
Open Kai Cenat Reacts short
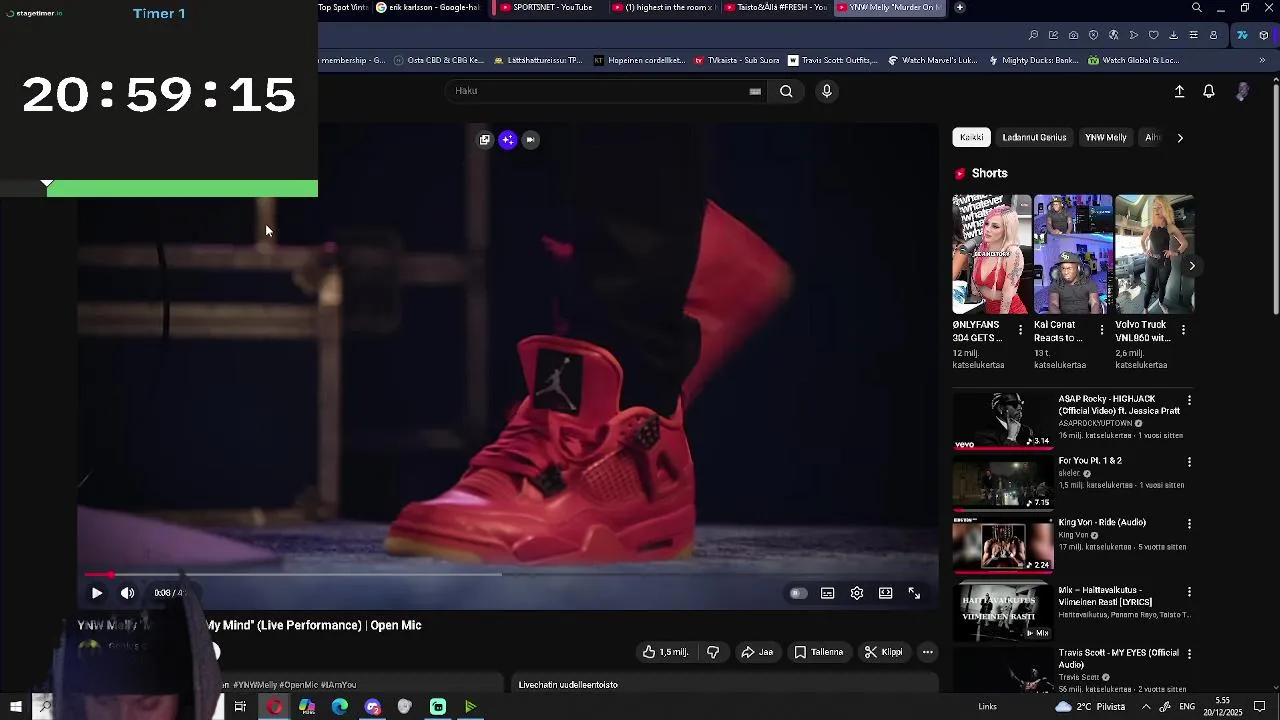pos(1073,254)
